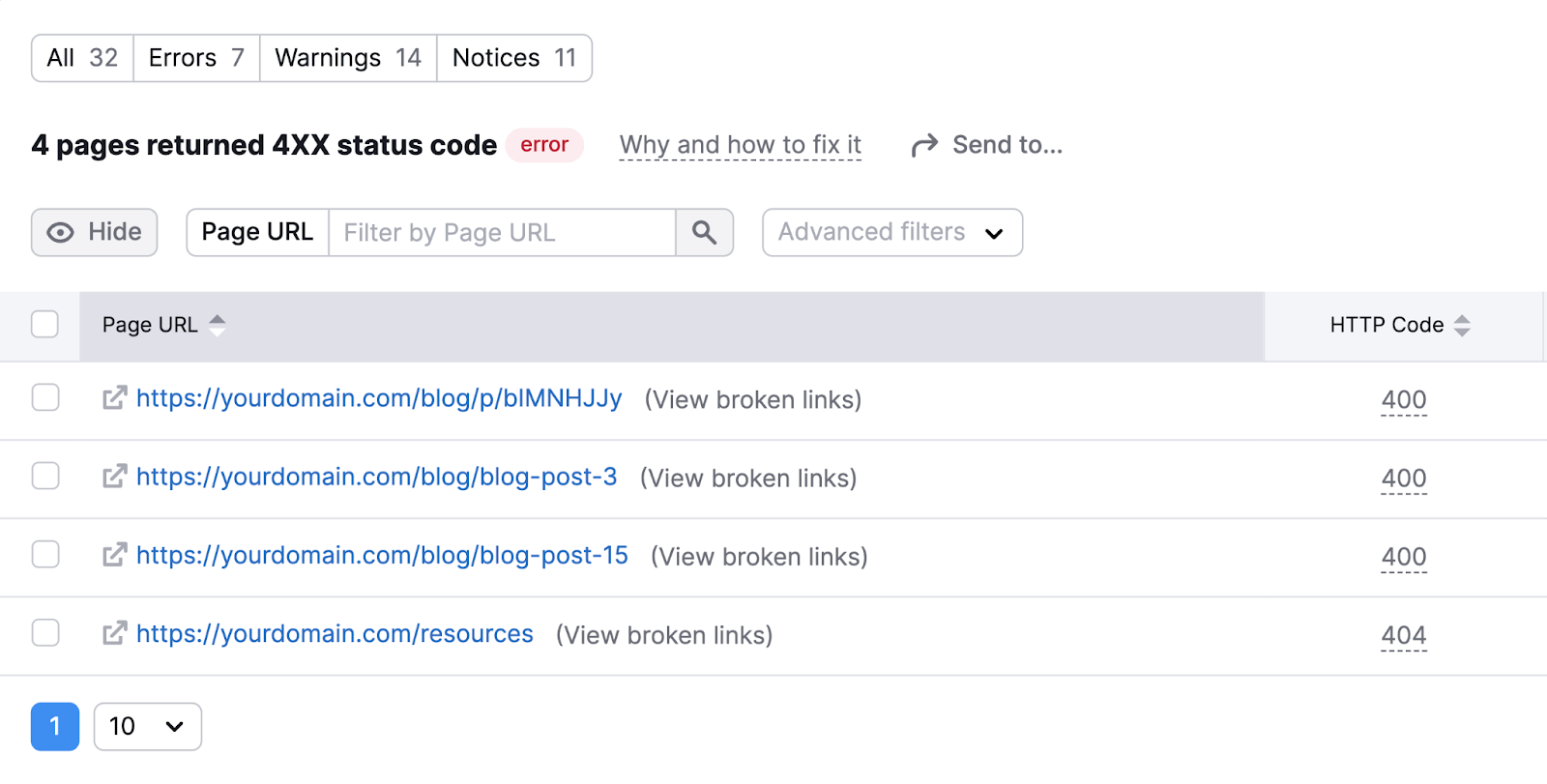Viewport: 1547px width, 784px height.
Task: Open external link icon for blMNHJJy page
Action: point(115,398)
